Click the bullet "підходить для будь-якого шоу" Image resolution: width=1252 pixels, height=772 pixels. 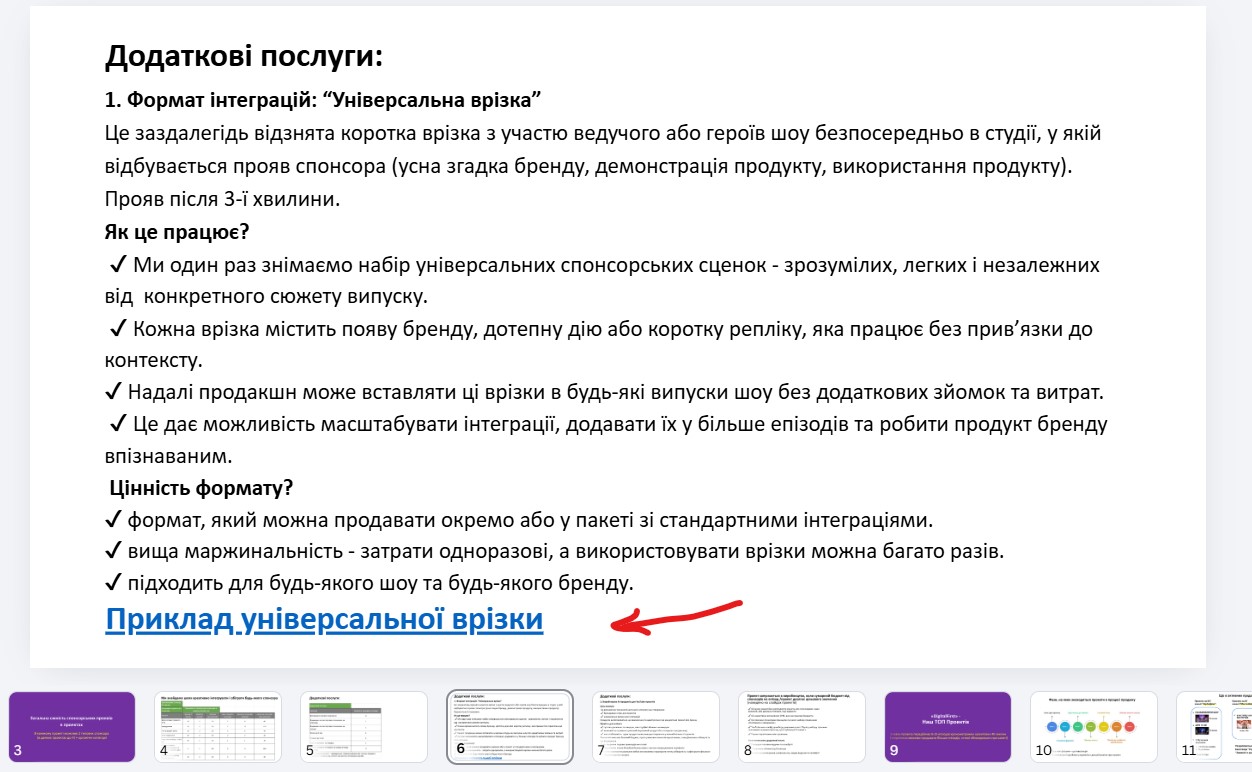[x=369, y=581]
